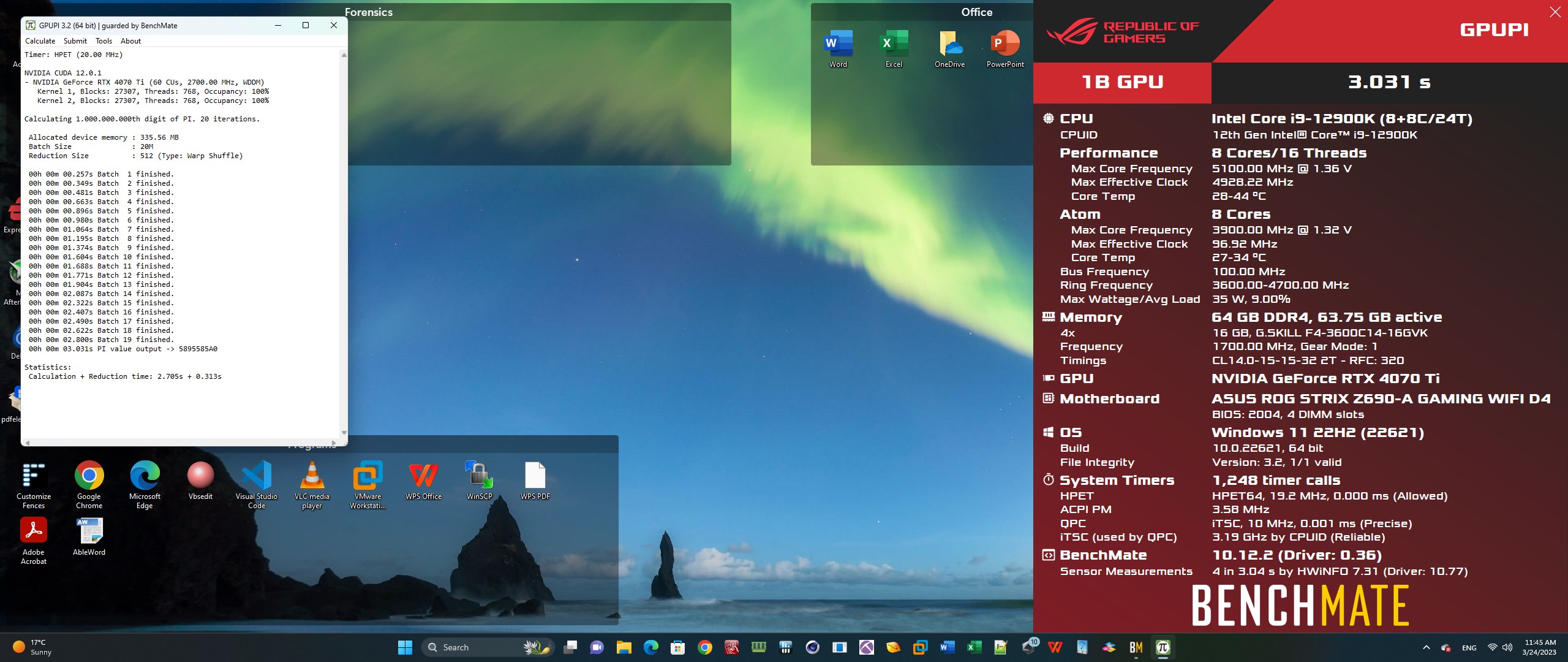
Task: Open the VLC media player shortcut
Action: pos(312,485)
